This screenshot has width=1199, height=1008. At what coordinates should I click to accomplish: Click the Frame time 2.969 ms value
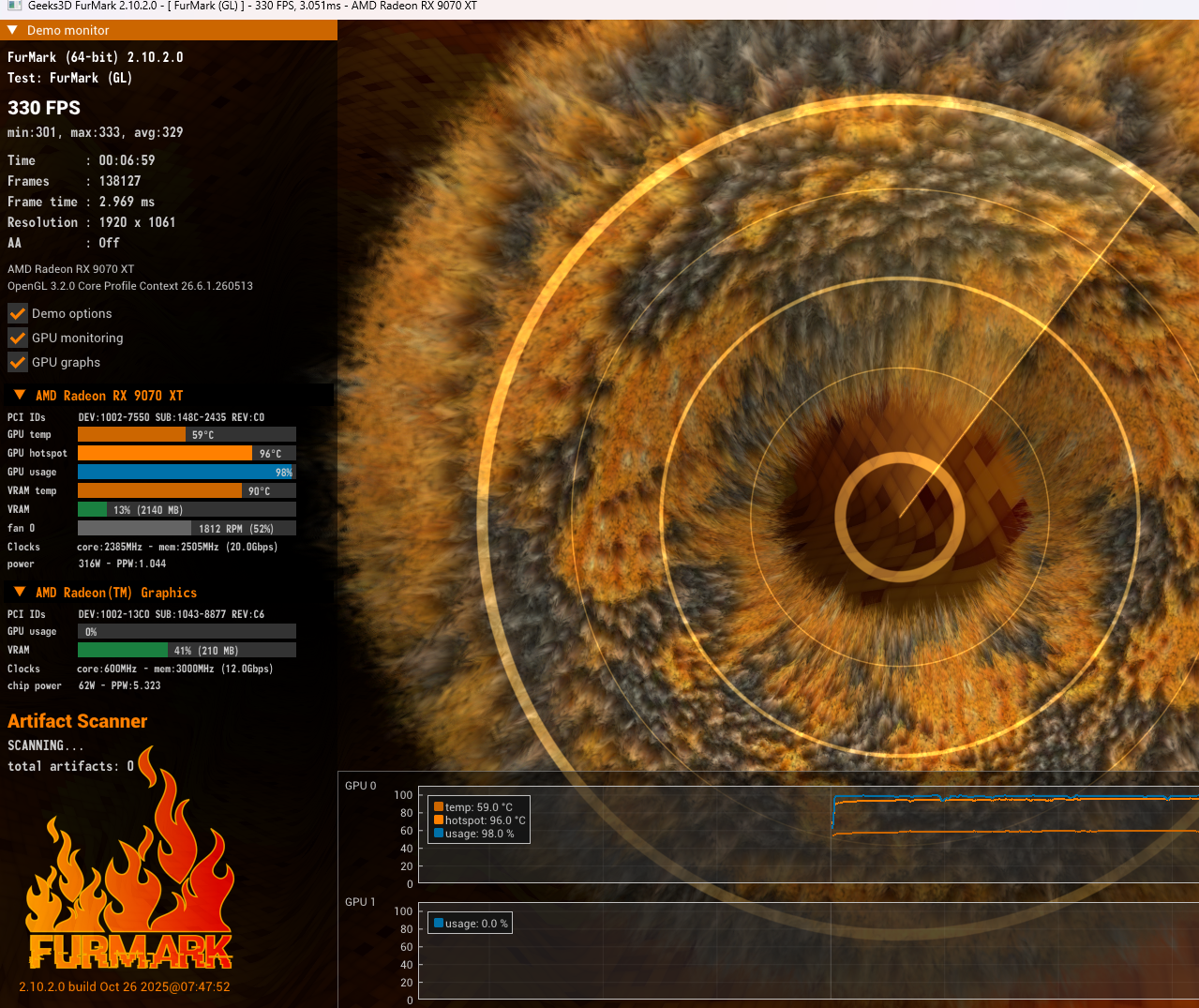(x=127, y=202)
